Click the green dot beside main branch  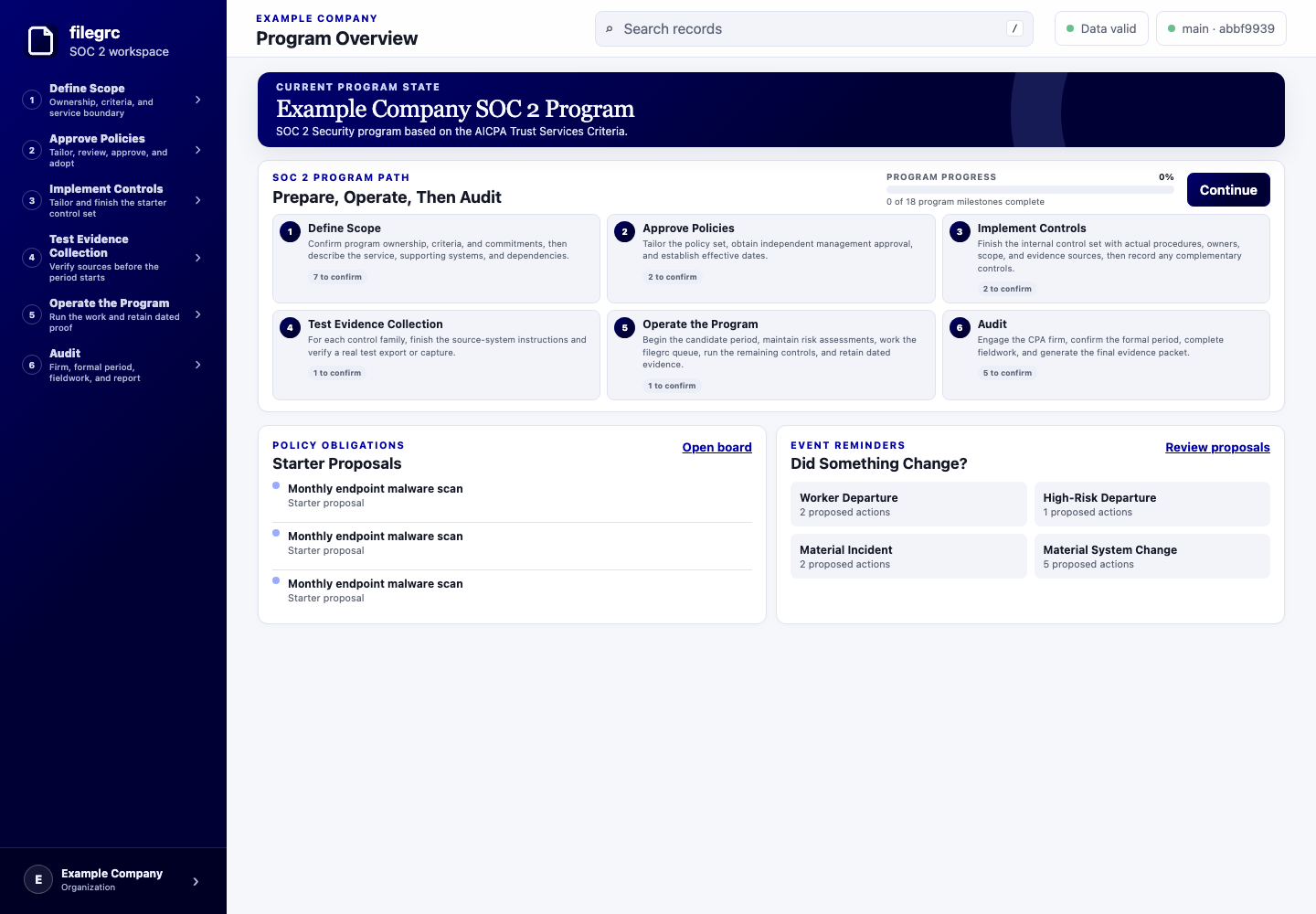pos(1172,28)
